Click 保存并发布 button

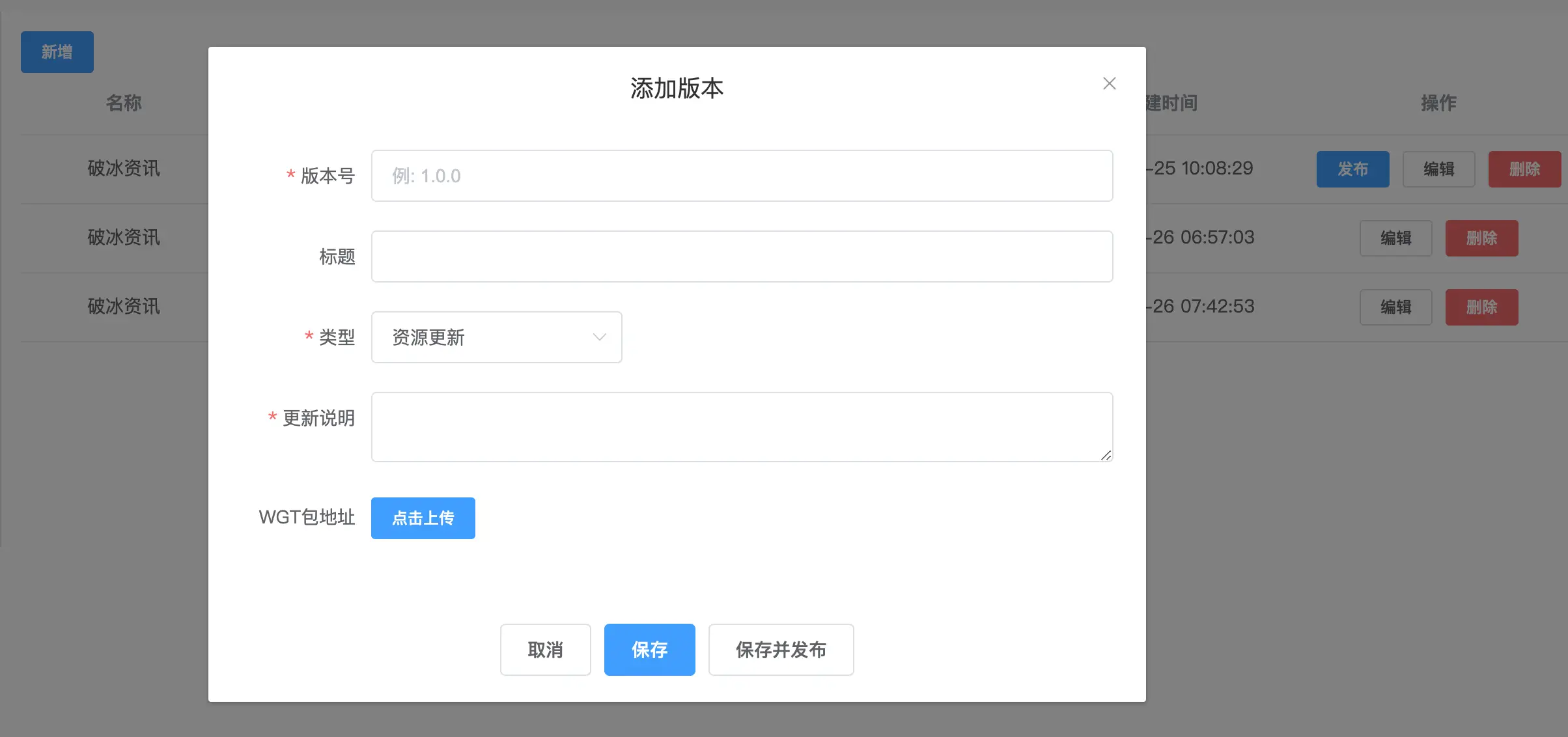781,650
